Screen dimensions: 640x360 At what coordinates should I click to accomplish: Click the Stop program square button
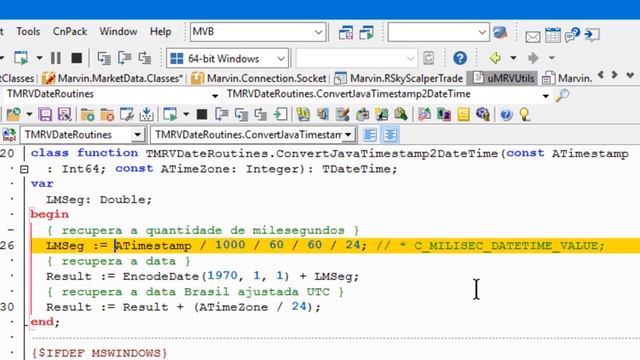coord(76,58)
